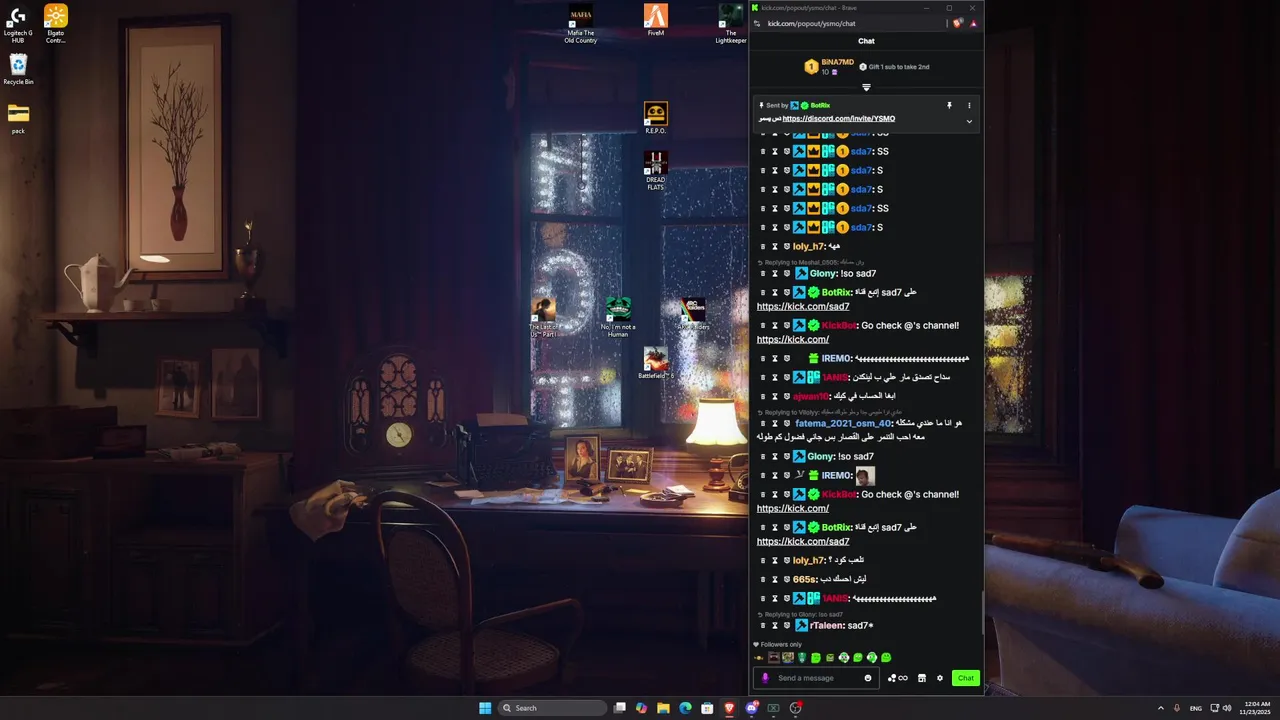Open Discord from the taskbar
Image resolution: width=1280 pixels, height=720 pixels.
[x=751, y=708]
